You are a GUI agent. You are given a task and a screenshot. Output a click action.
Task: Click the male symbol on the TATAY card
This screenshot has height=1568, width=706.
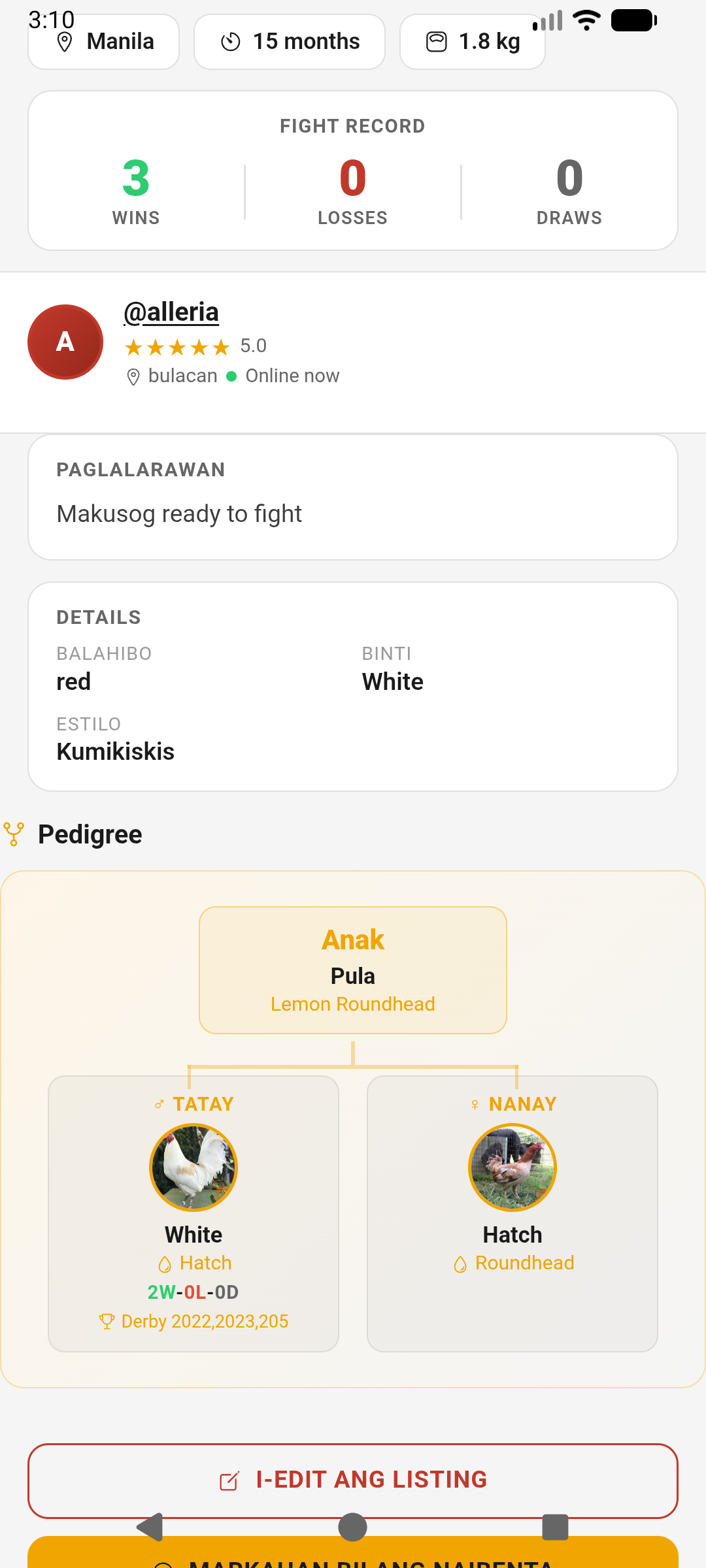click(159, 1103)
